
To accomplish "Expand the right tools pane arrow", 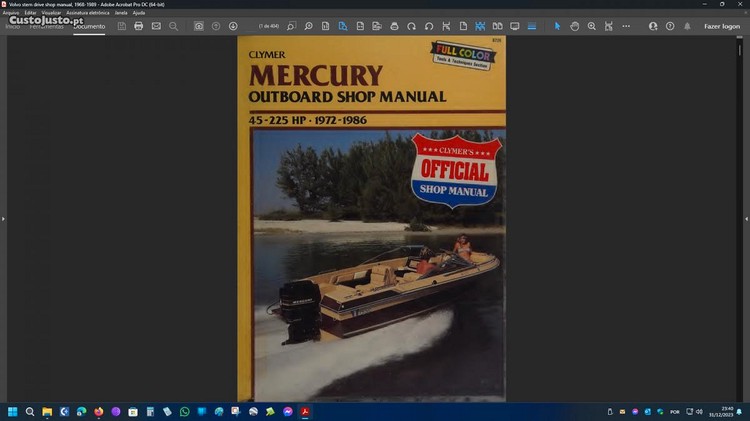I will [x=746, y=218].
